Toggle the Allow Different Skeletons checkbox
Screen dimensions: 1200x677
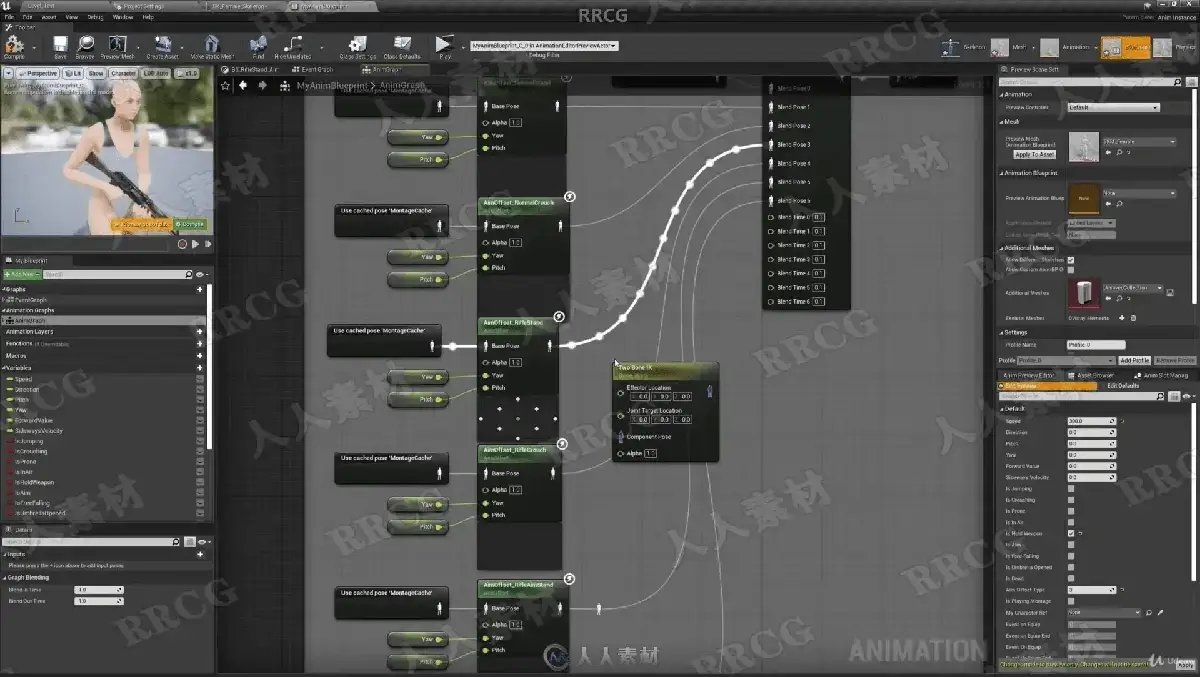pos(1071,260)
